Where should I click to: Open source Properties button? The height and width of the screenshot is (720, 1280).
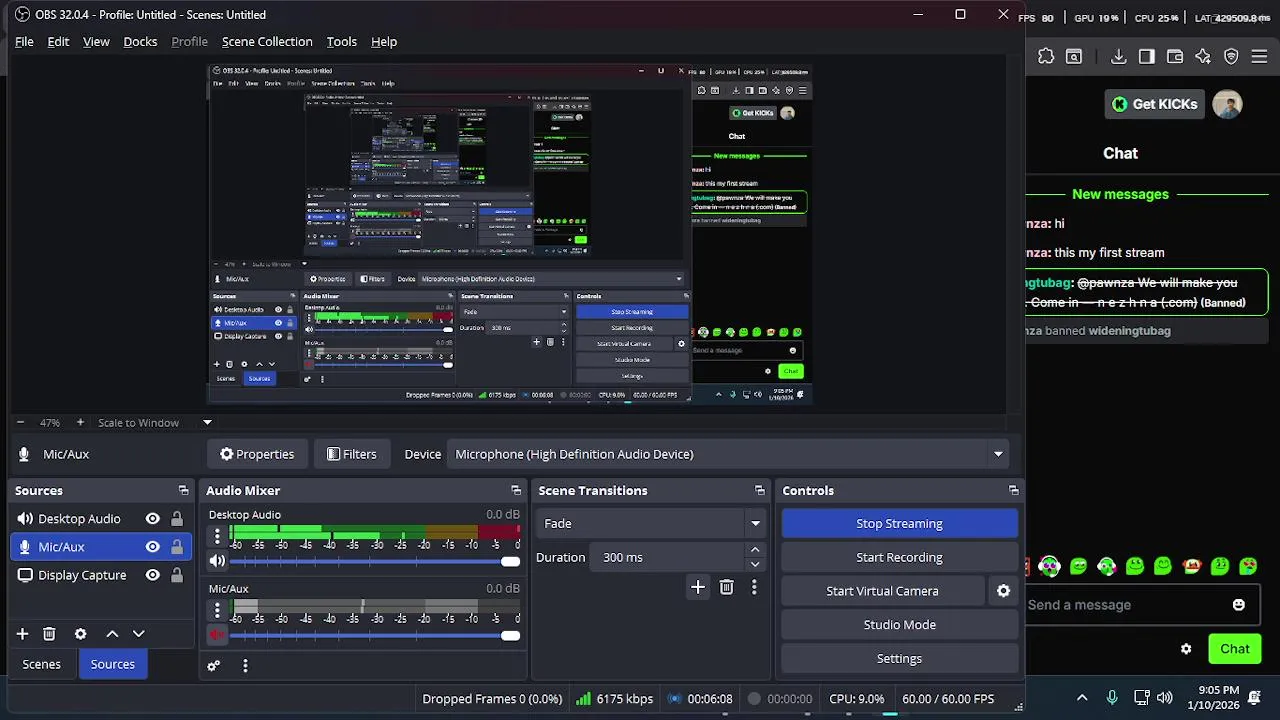[257, 454]
